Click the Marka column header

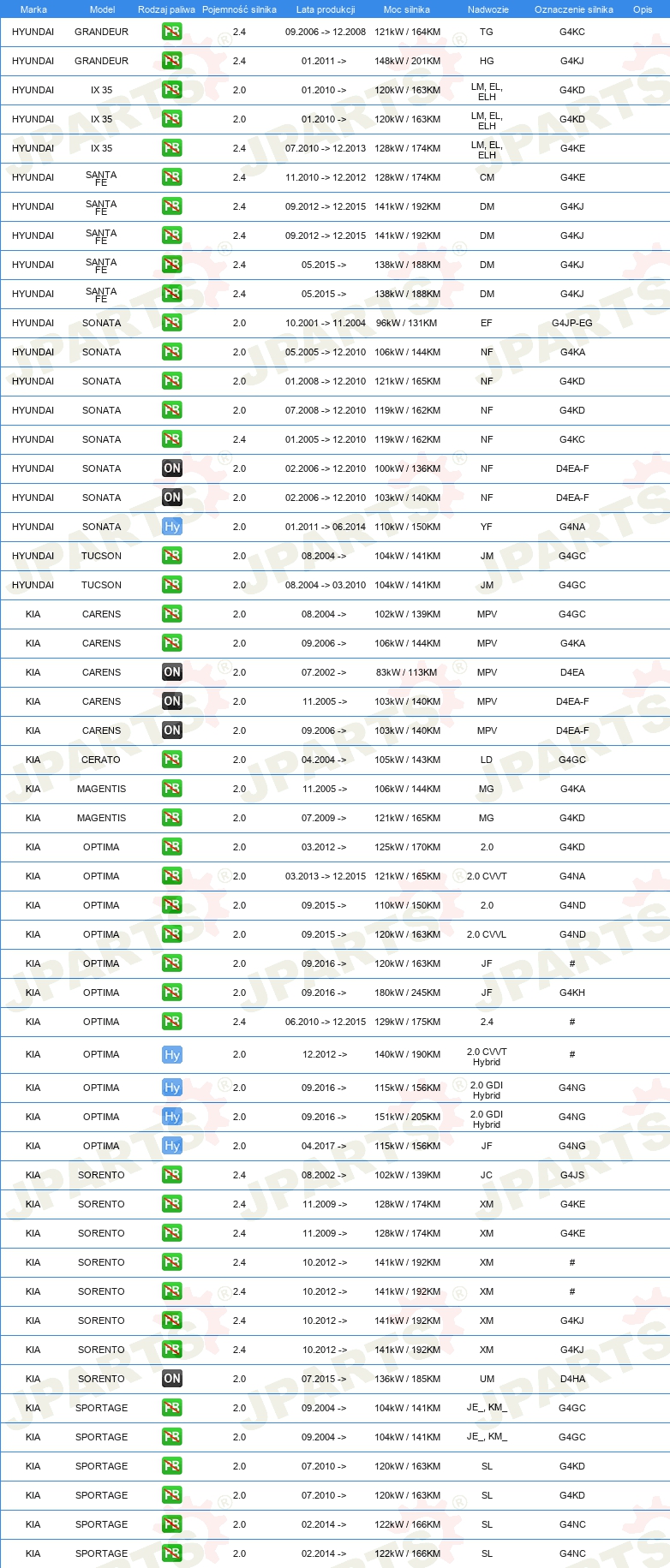pyautogui.click(x=33, y=9)
